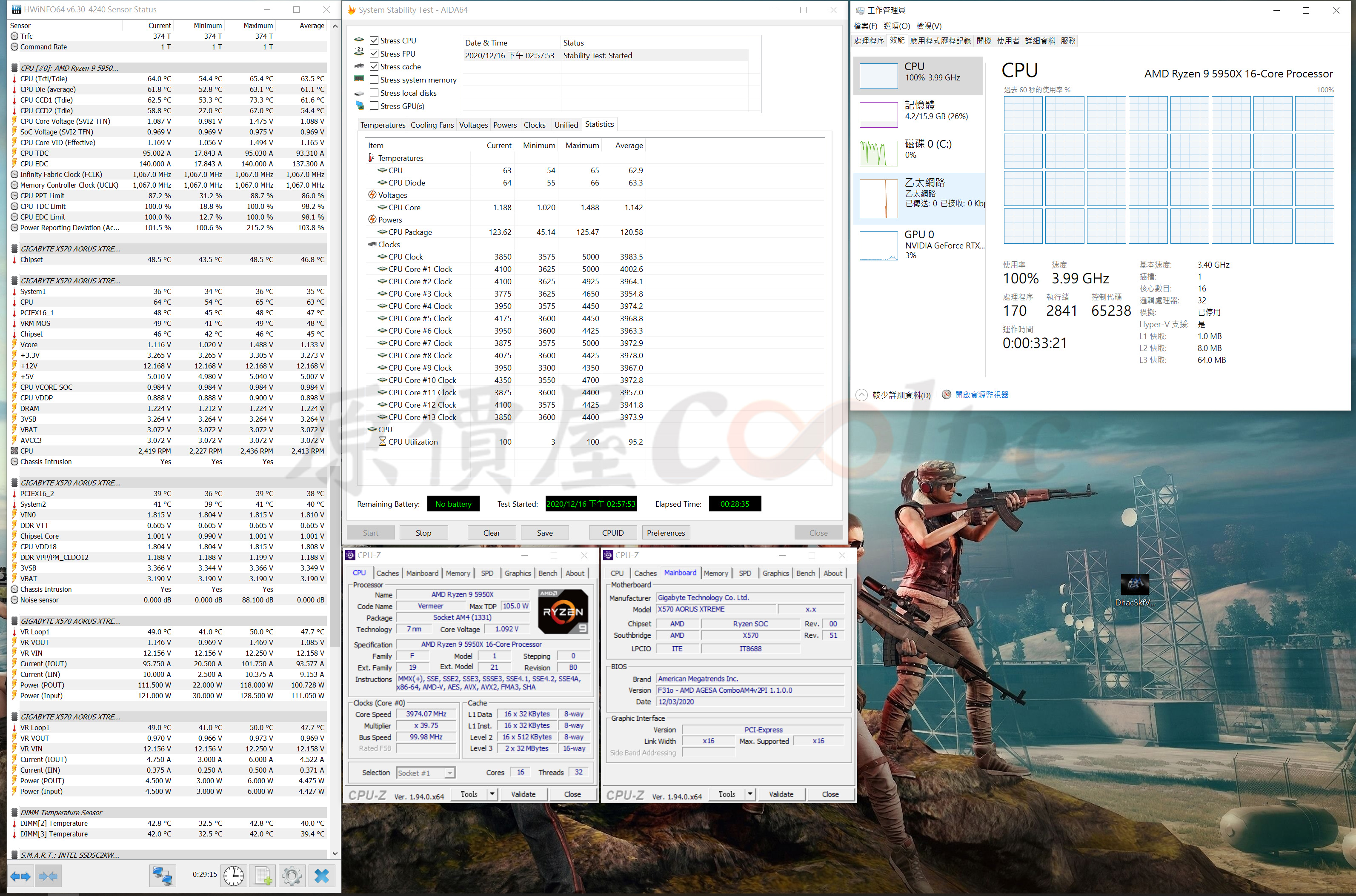Switch to 處理程序 tab in Task Manager
The height and width of the screenshot is (896, 1356).
869,40
